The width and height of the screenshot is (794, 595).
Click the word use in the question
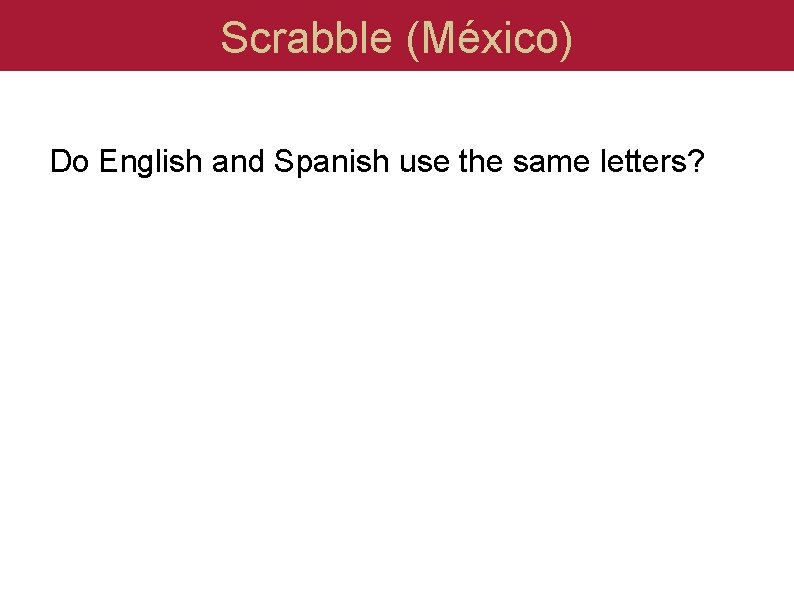coord(424,164)
